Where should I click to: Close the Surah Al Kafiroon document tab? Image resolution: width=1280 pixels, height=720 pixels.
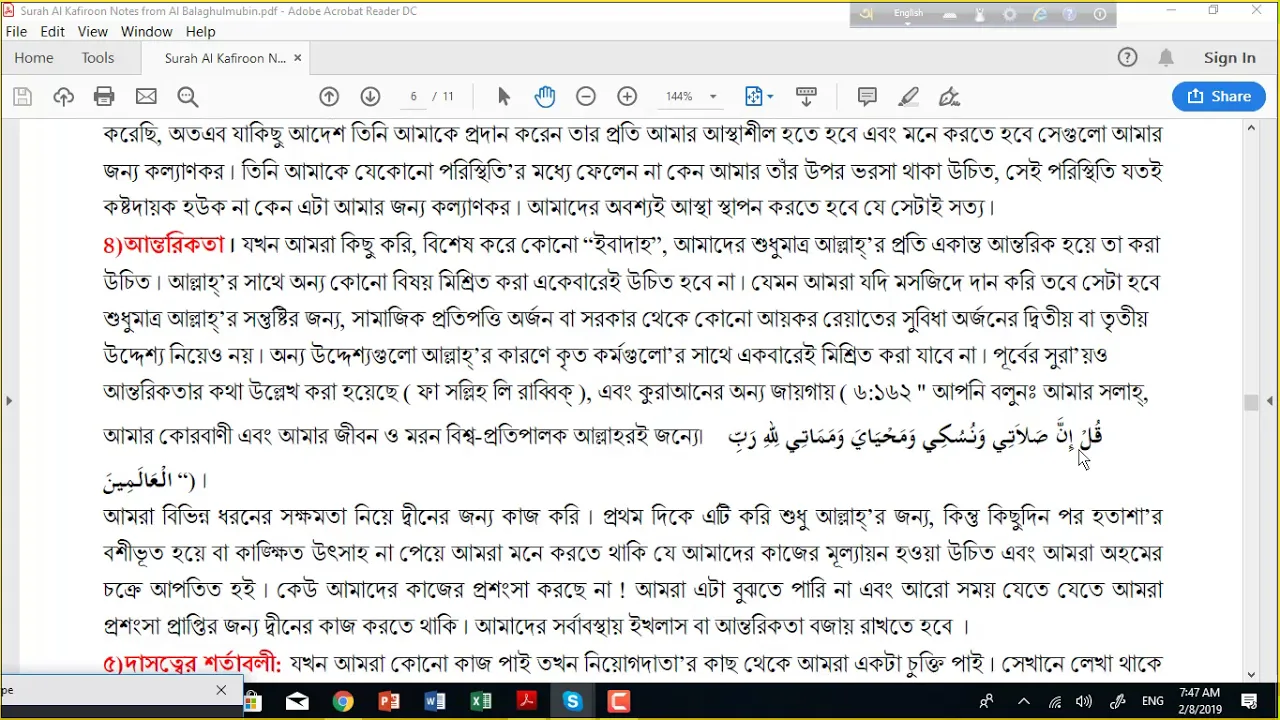[x=297, y=58]
